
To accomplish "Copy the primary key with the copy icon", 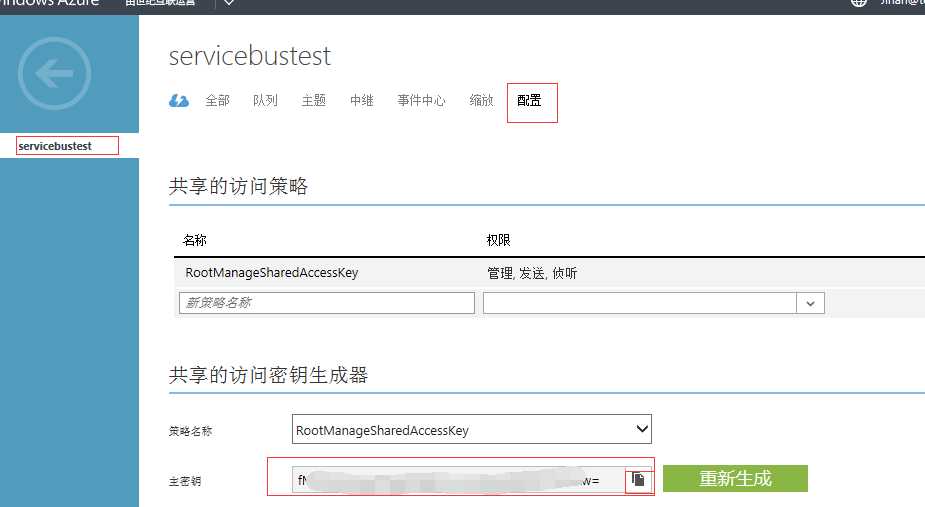I will [x=638, y=479].
